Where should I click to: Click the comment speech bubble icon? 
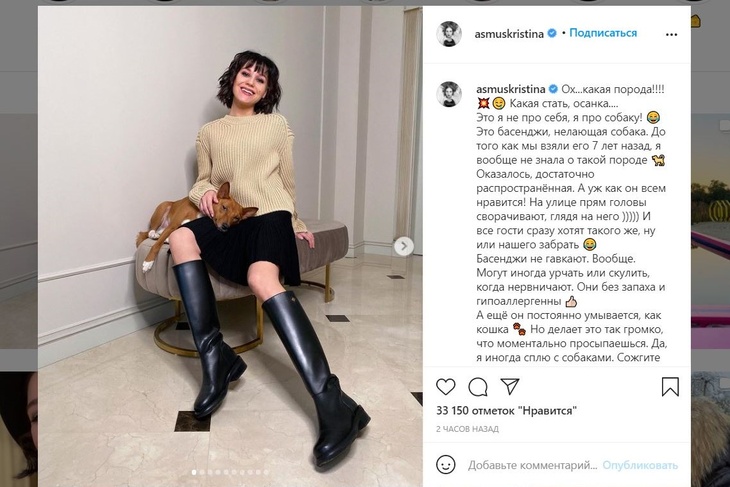click(x=478, y=387)
